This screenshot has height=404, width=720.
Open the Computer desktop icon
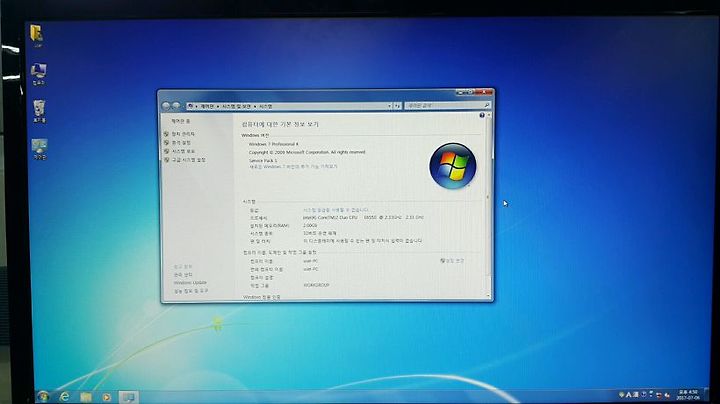click(39, 74)
